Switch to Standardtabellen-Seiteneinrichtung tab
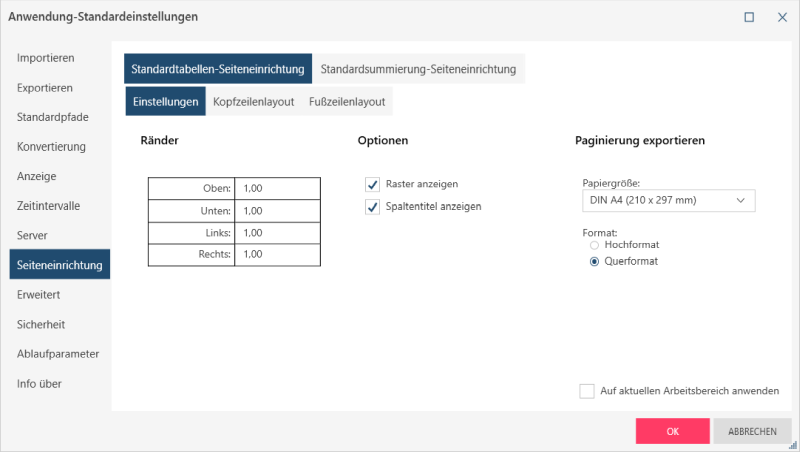Image resolution: width=800 pixels, height=452 pixels. pyautogui.click(x=218, y=69)
